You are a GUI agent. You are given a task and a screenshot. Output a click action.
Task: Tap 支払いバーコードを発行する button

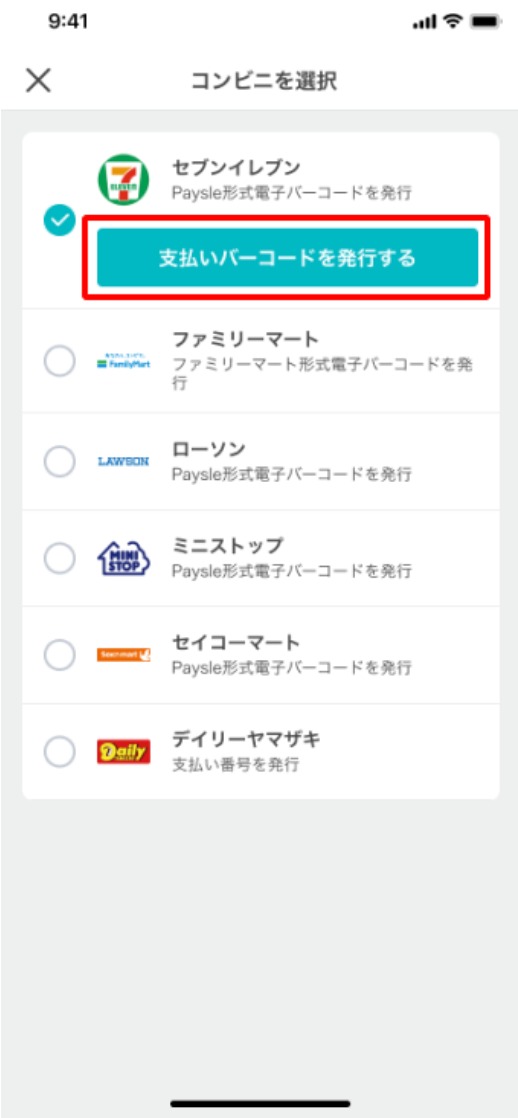[x=288, y=257]
